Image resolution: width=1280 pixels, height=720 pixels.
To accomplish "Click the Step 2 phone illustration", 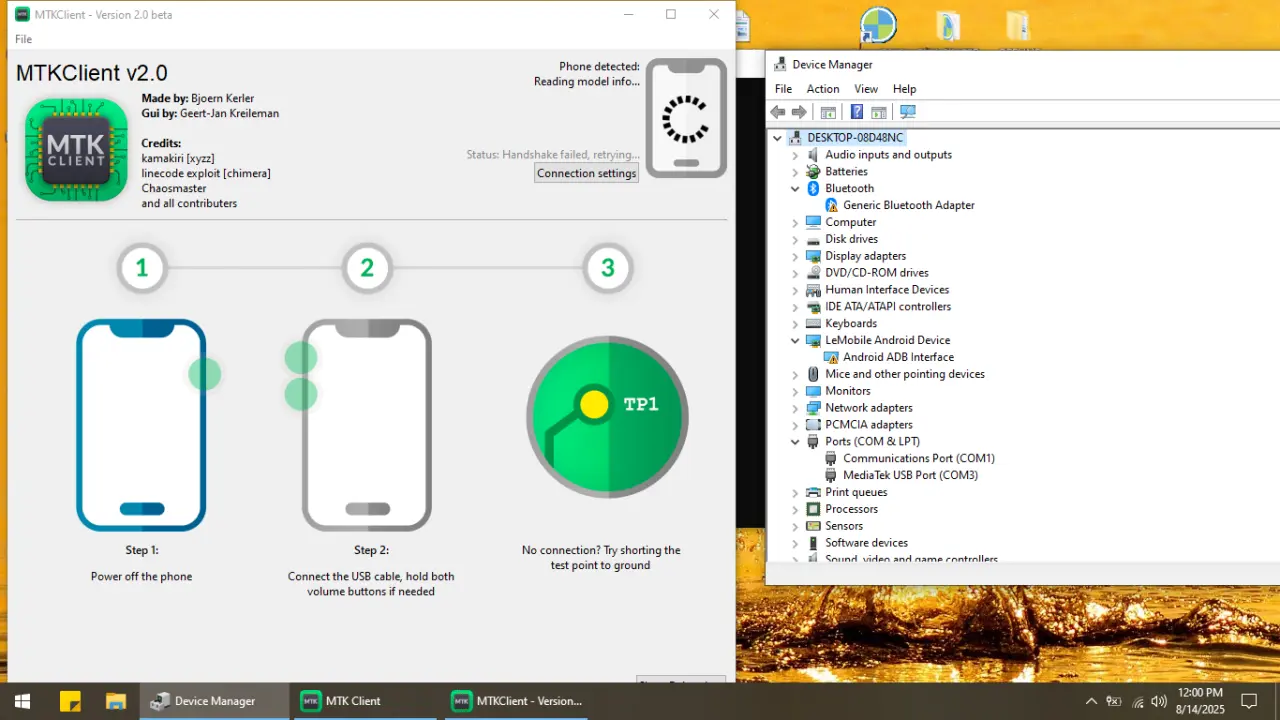I will 367,425.
